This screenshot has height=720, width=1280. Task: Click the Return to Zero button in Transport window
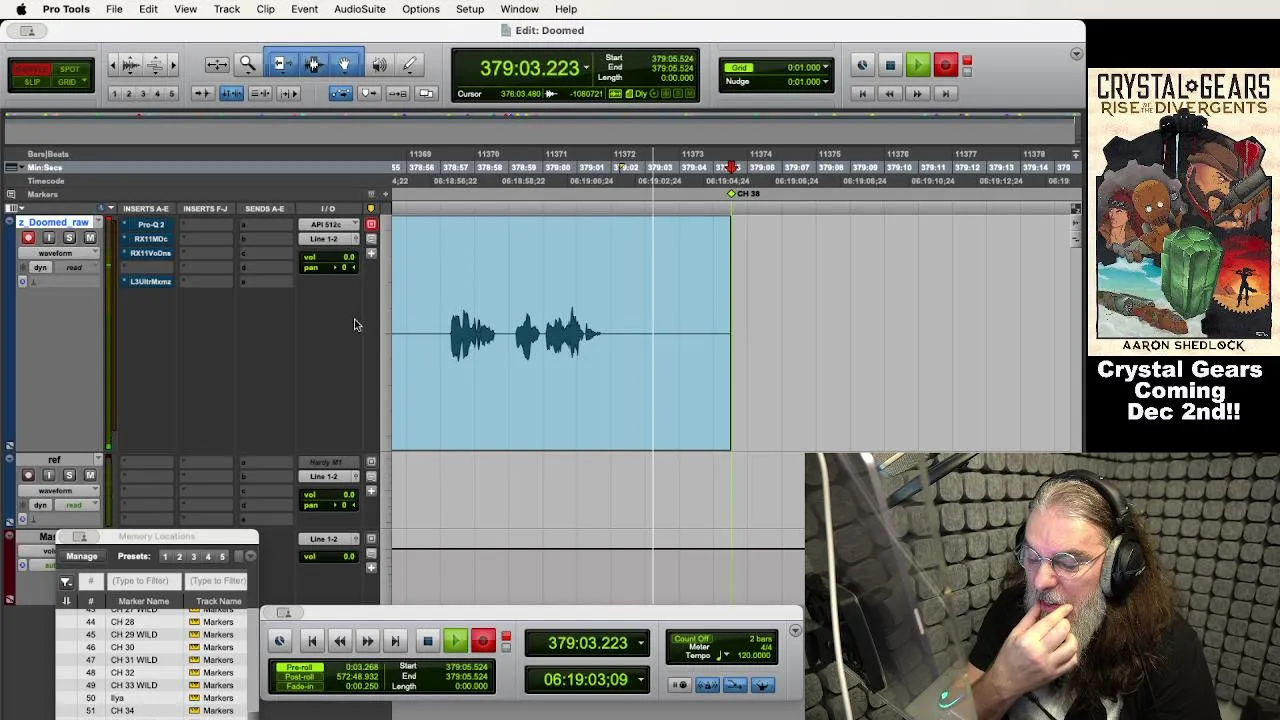311,642
